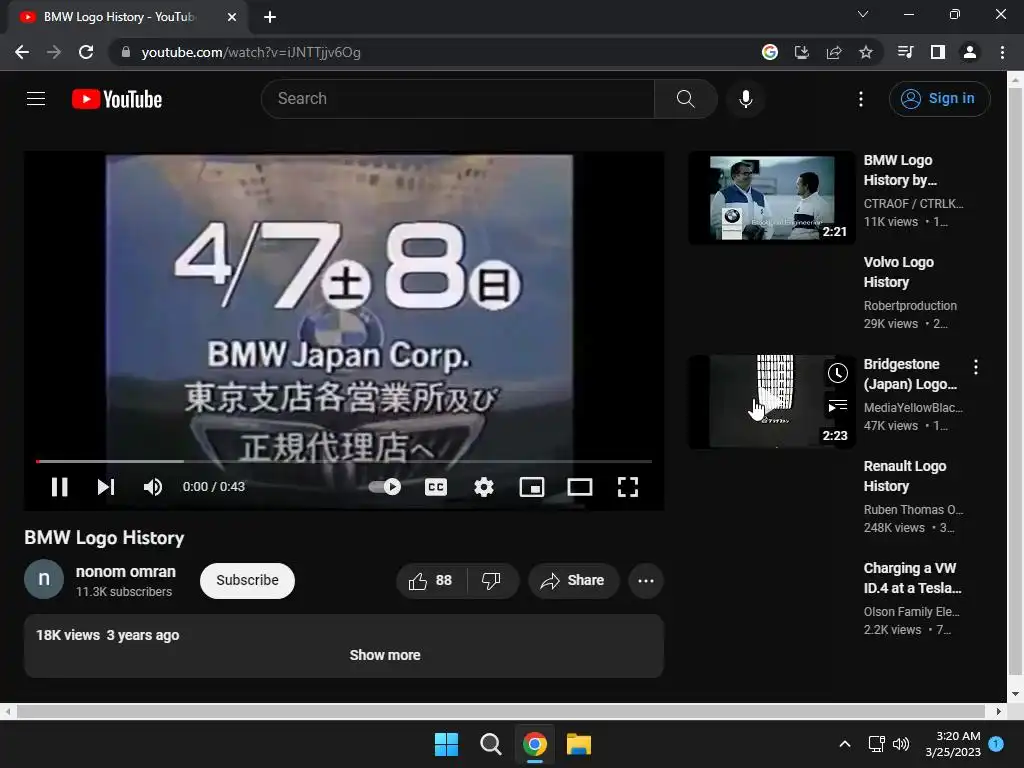Toggle closed captions CC
This screenshot has height=768, width=1024.
click(436, 487)
